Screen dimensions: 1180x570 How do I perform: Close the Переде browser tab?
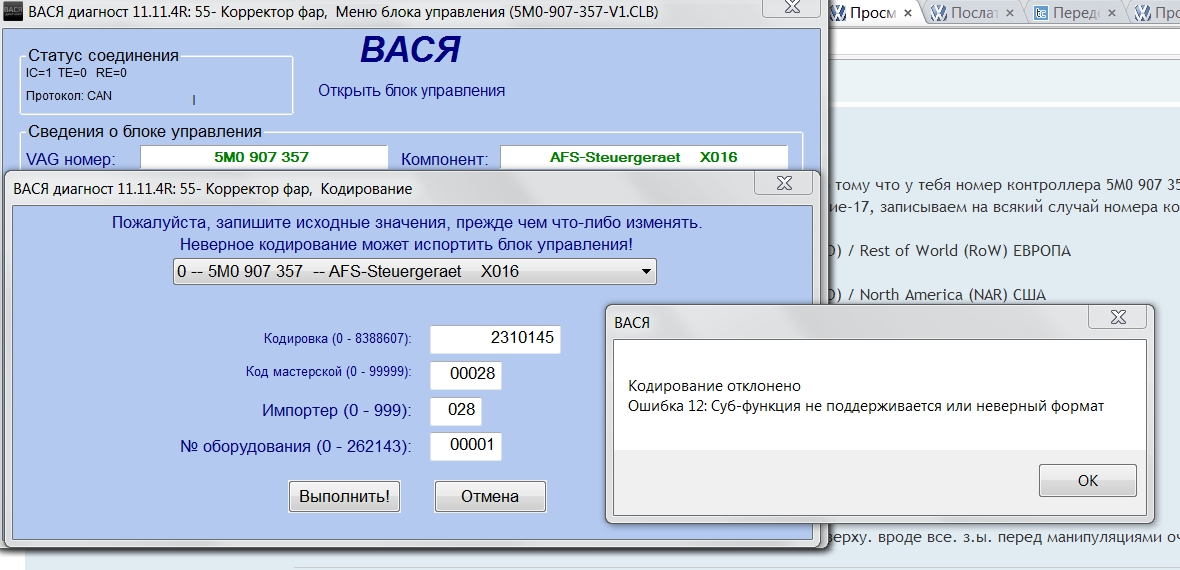point(1112,14)
